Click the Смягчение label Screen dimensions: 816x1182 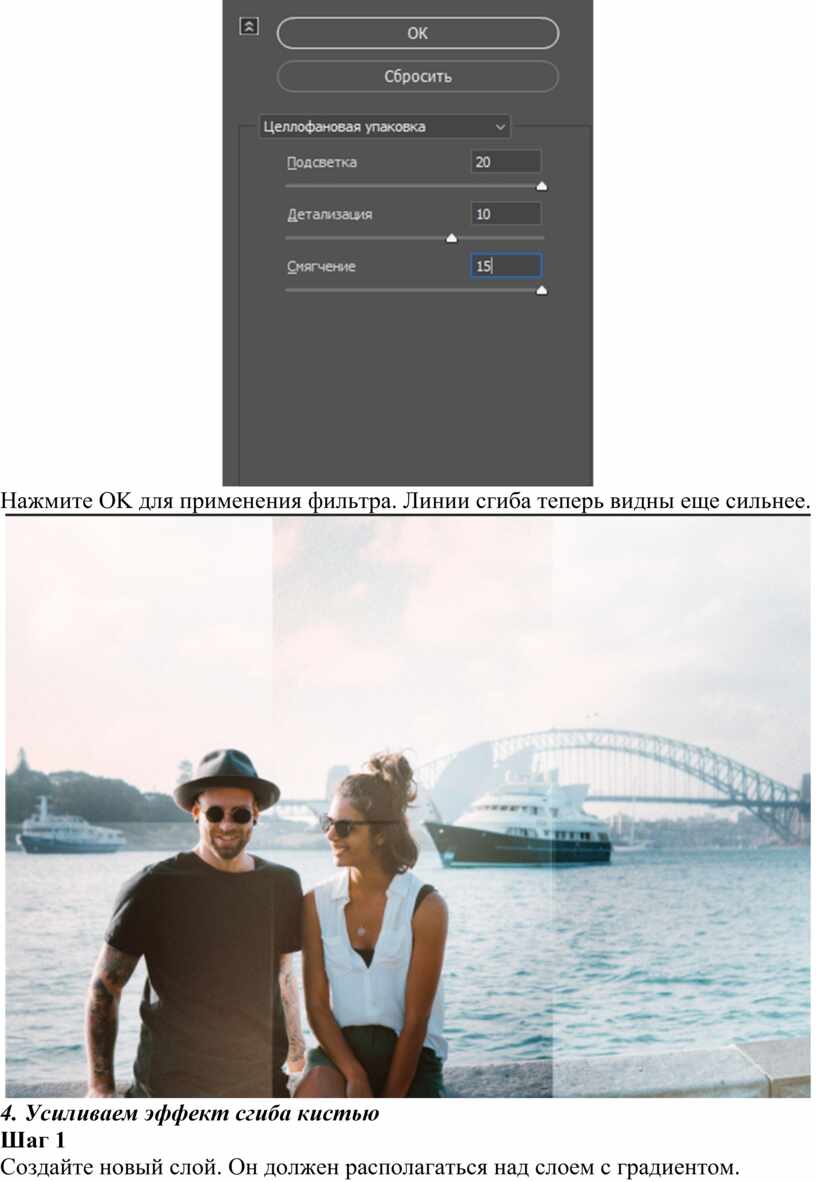321,266
